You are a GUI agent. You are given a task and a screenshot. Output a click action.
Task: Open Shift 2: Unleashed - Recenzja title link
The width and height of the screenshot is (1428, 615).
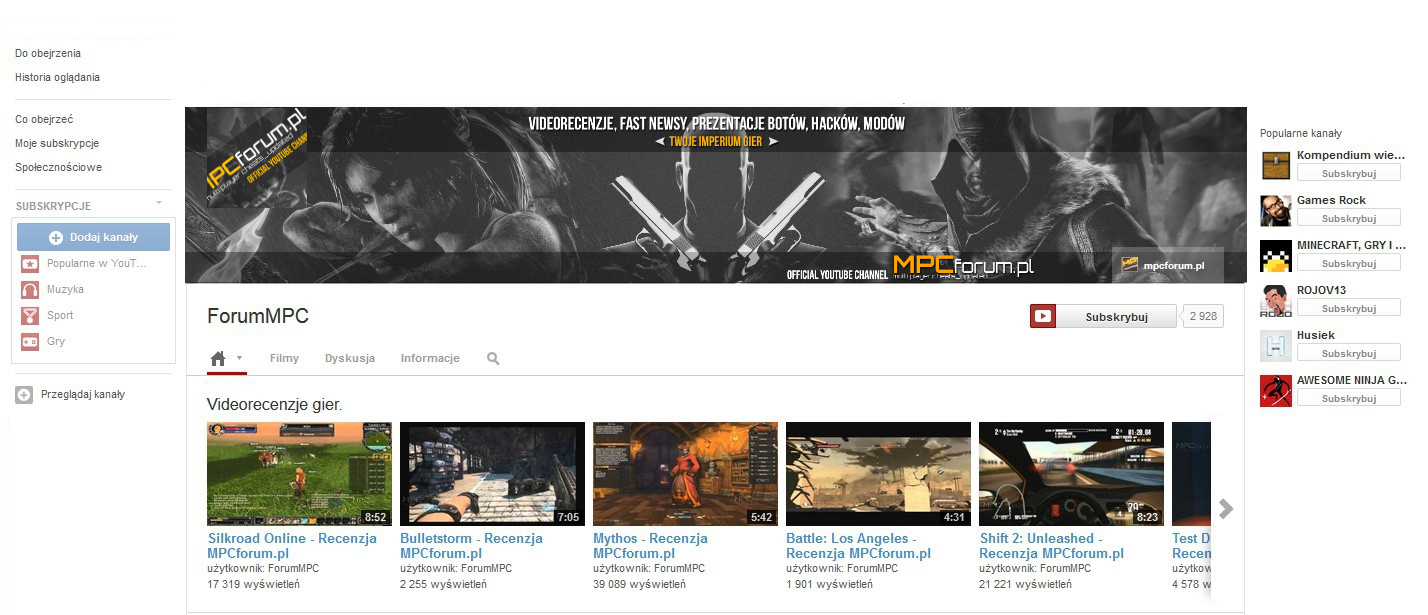coord(1051,546)
